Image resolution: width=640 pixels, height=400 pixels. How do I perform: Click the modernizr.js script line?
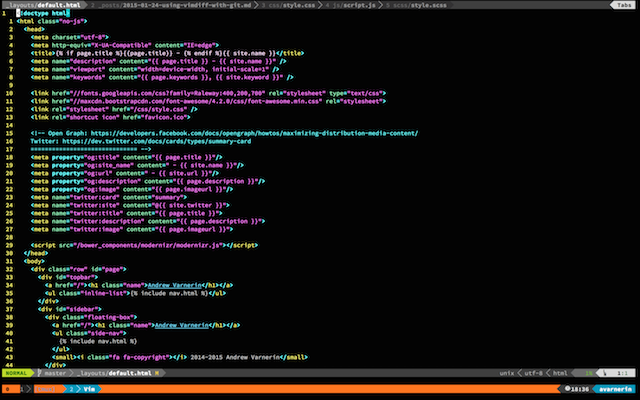144,245
